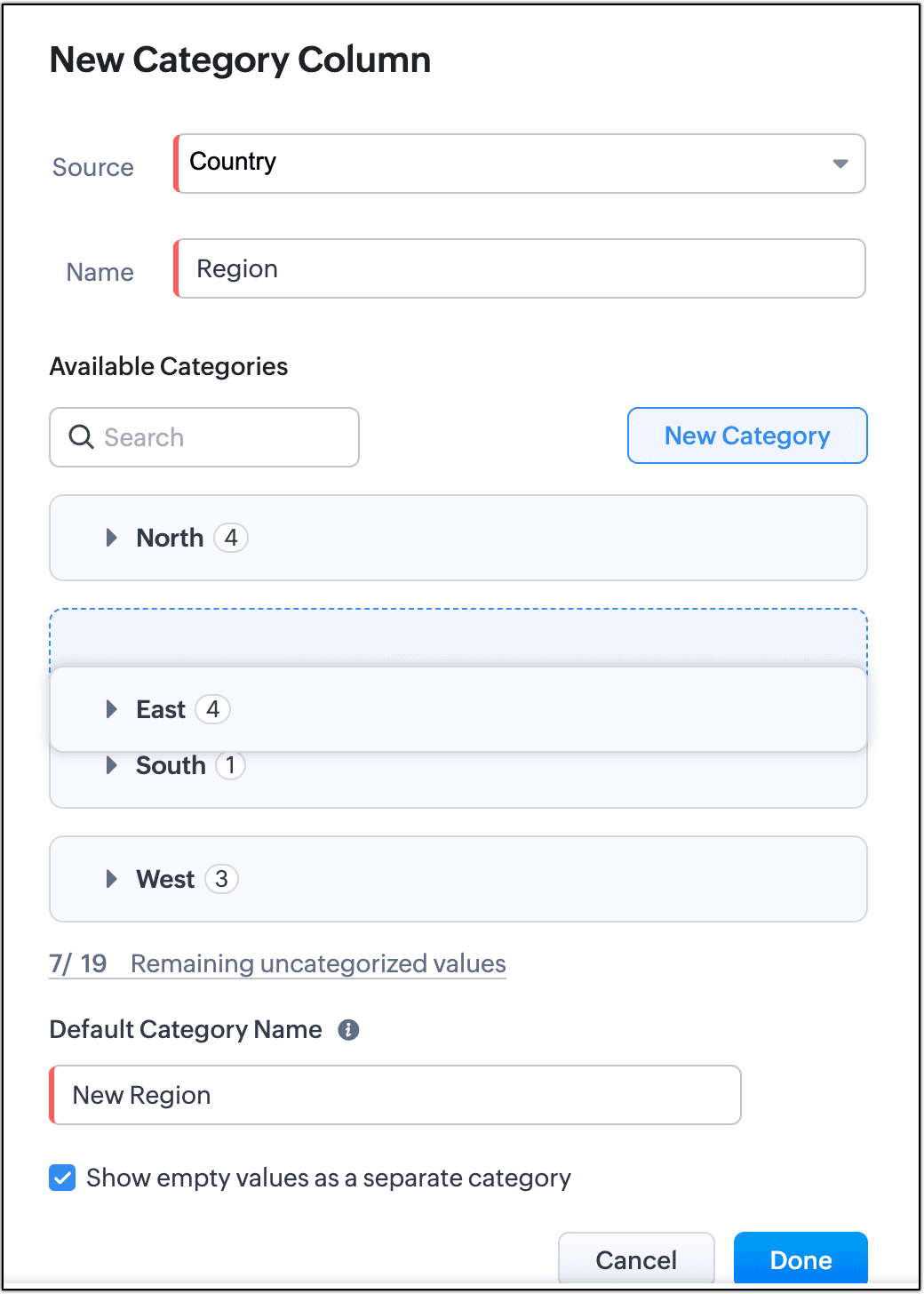Expand the East category arrow
924x1294 pixels.
(x=112, y=709)
